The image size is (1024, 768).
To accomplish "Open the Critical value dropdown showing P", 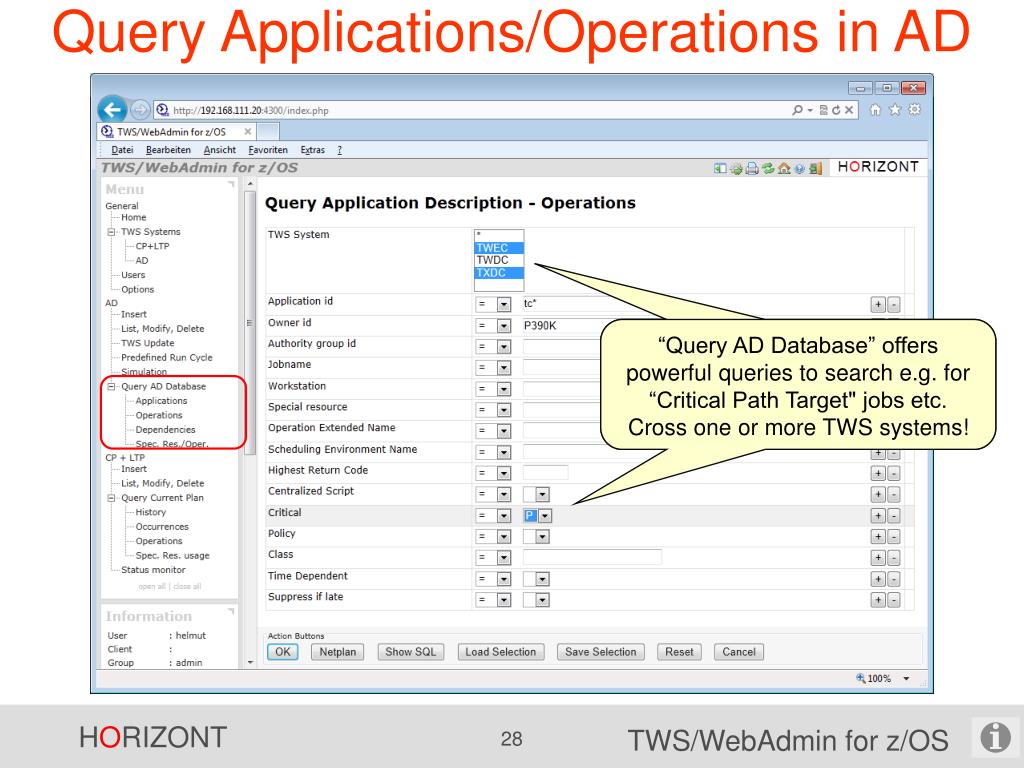I will pyautogui.click(x=545, y=516).
